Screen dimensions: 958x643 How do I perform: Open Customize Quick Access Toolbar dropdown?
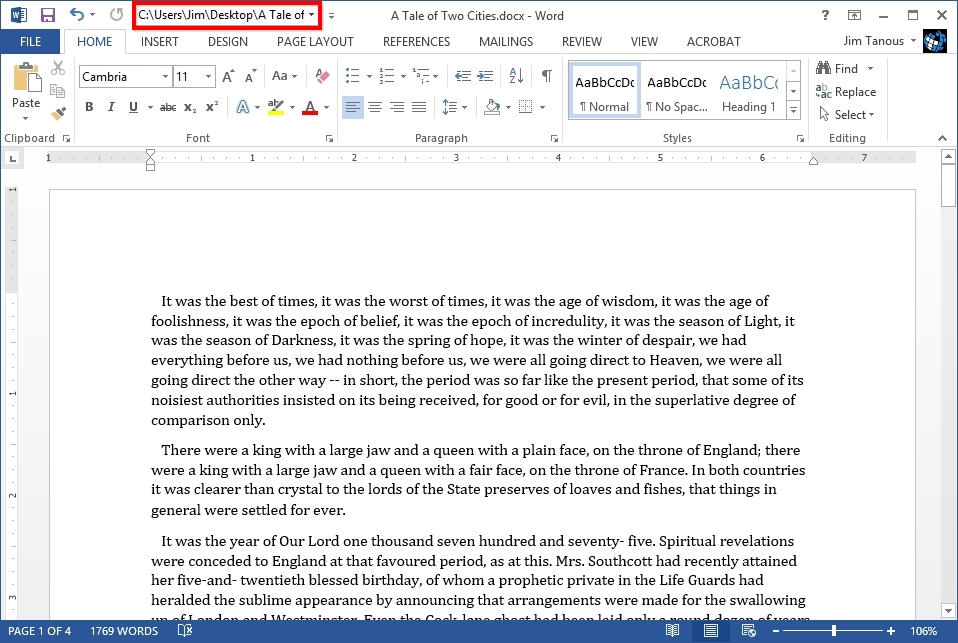[331, 16]
